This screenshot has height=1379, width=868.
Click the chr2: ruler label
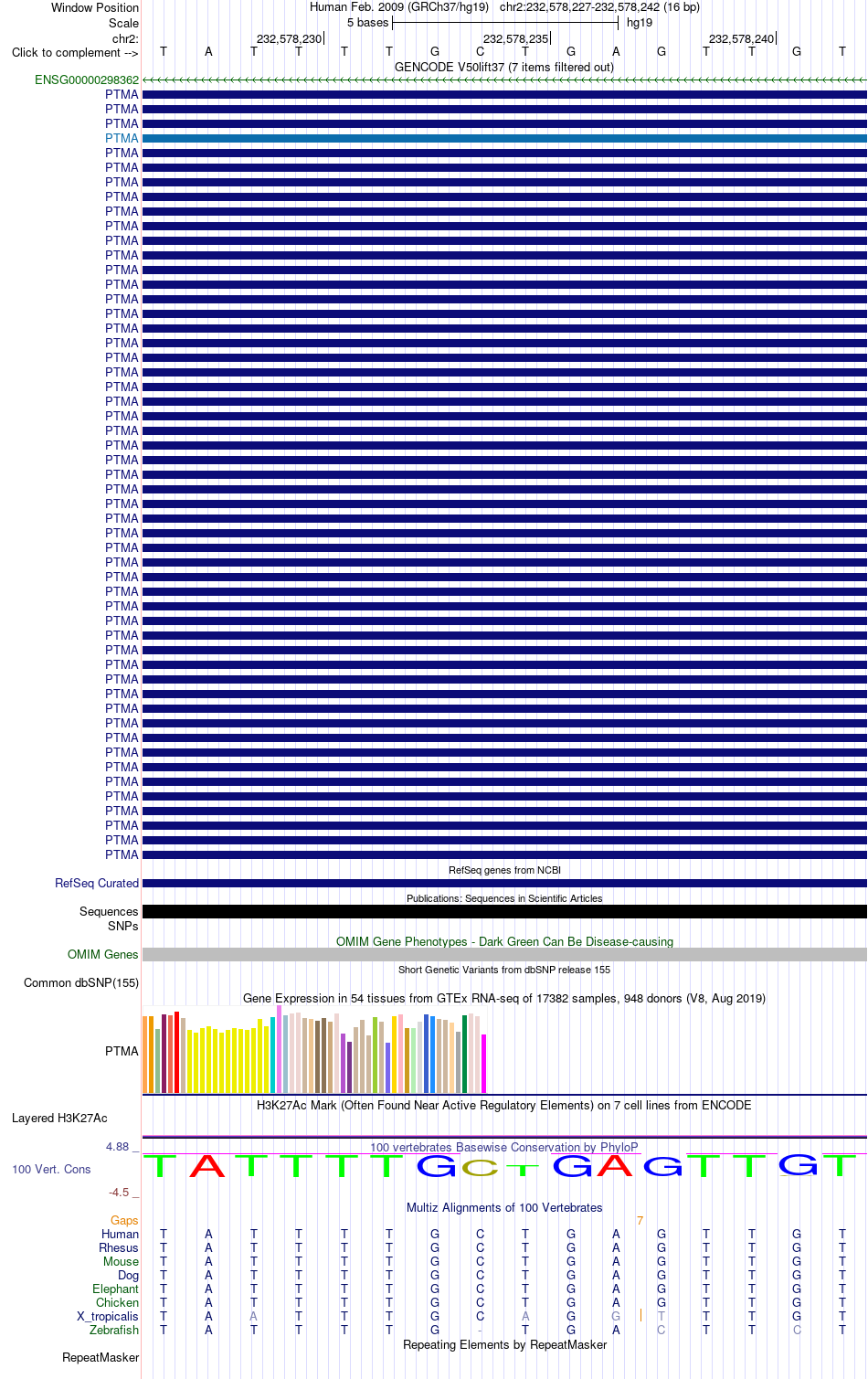(125, 38)
